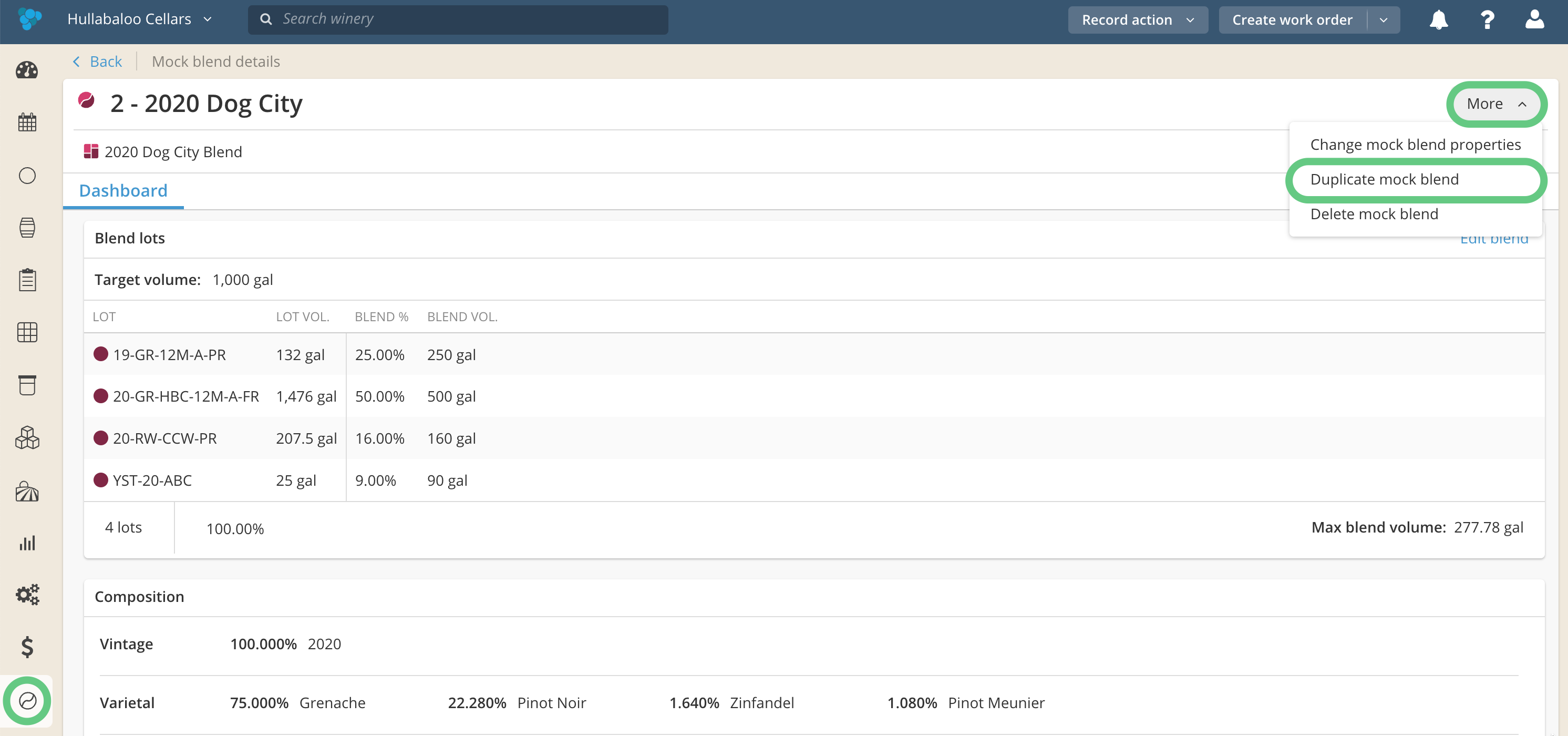Expand the Create work order arrow
The height and width of the screenshot is (736, 1568).
click(x=1384, y=19)
